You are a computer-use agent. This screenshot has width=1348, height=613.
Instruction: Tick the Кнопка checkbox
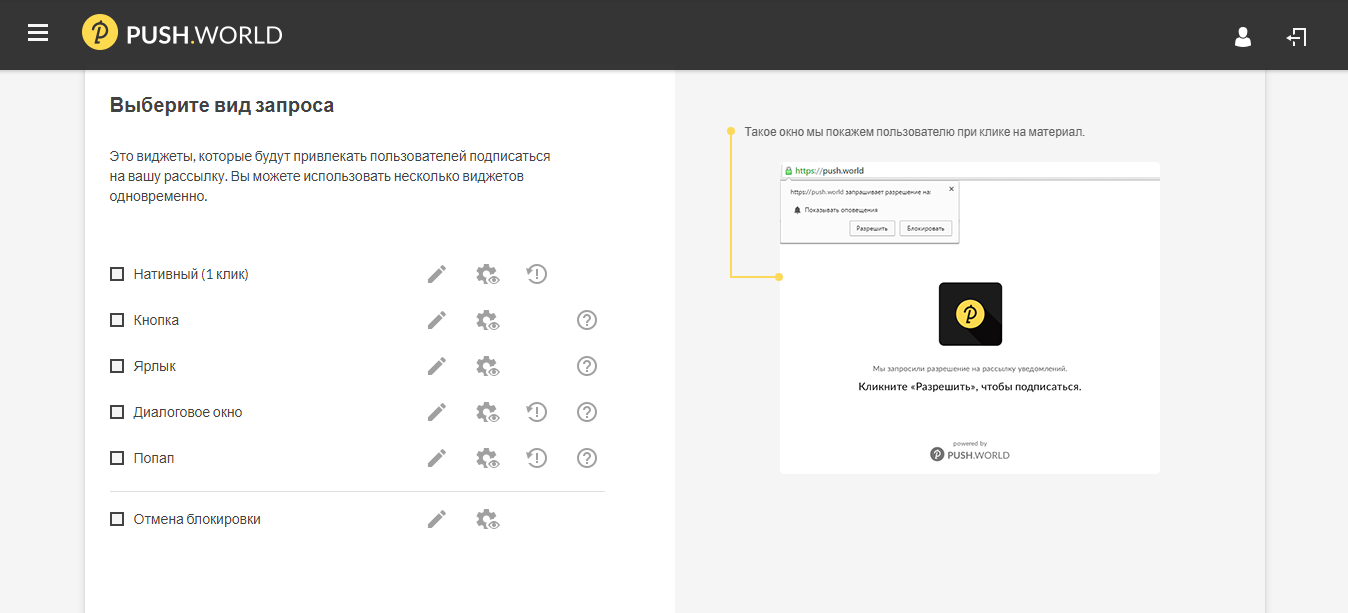[117, 320]
